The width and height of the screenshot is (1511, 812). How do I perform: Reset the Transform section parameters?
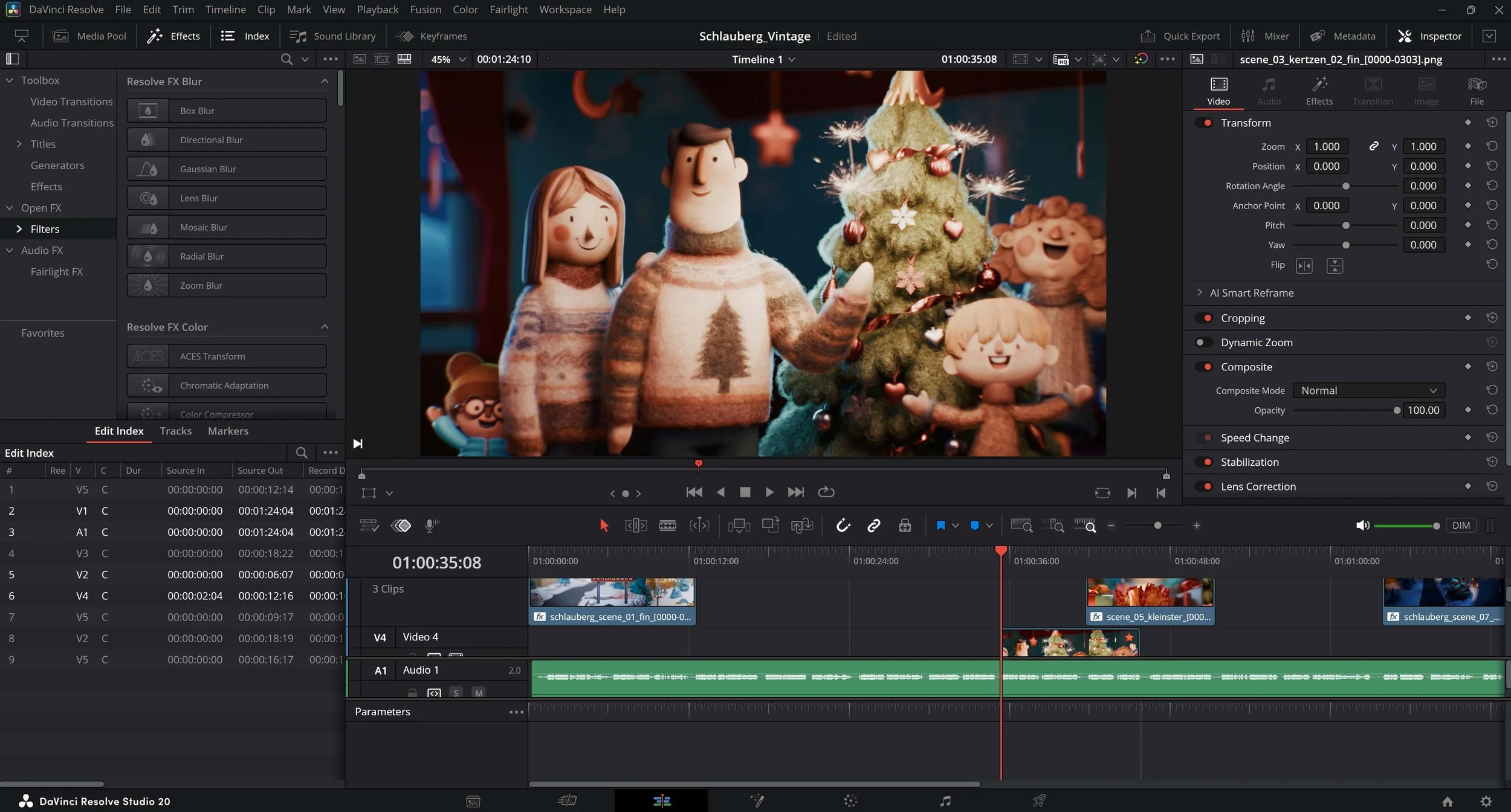[1491, 123]
